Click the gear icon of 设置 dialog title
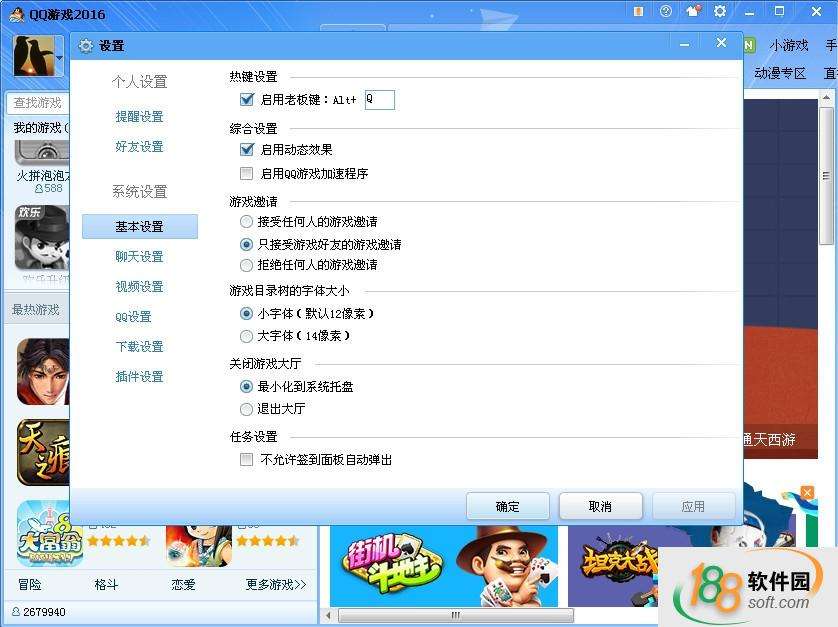 (86, 46)
